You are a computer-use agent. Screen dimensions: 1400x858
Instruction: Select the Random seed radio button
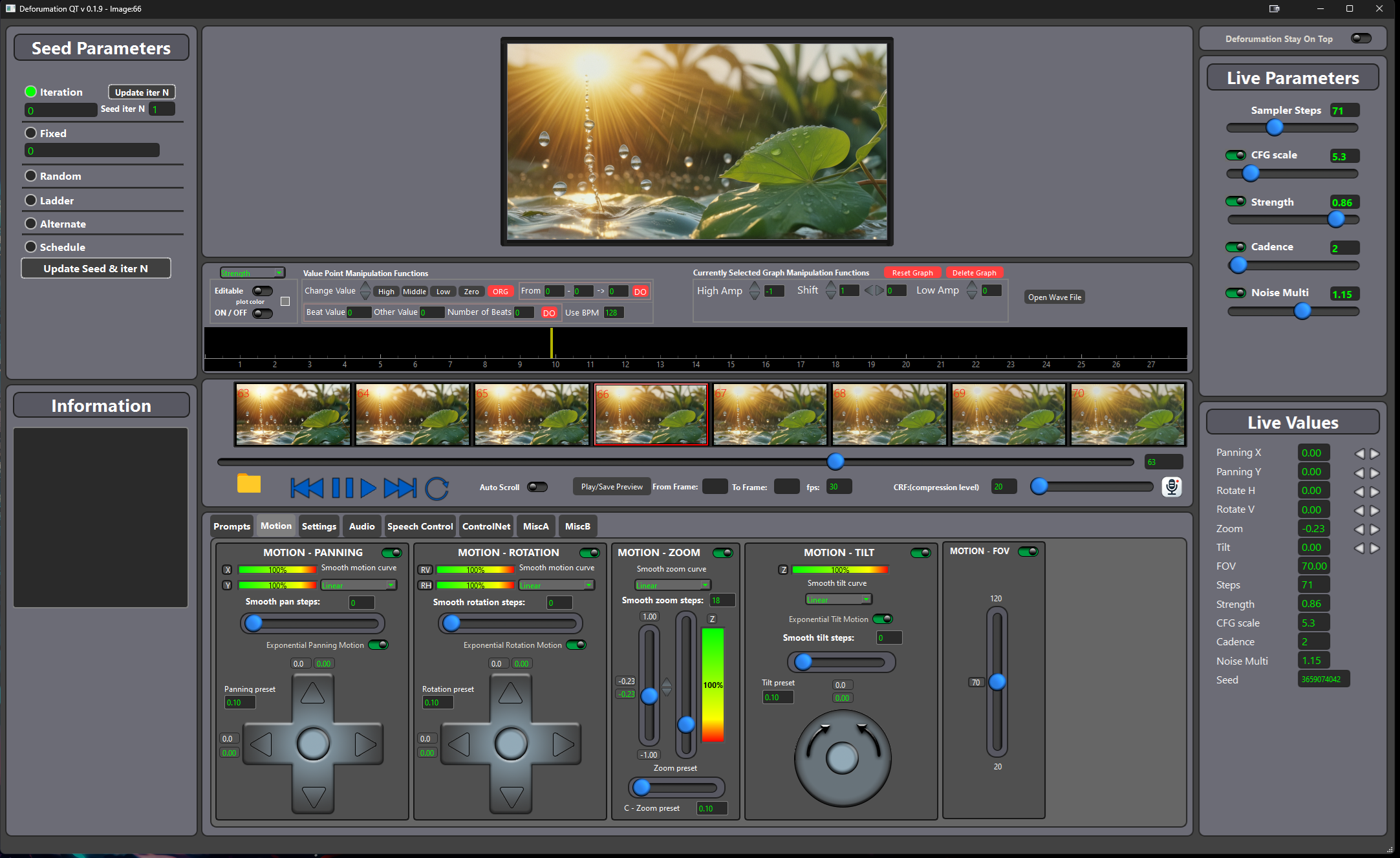coord(30,176)
